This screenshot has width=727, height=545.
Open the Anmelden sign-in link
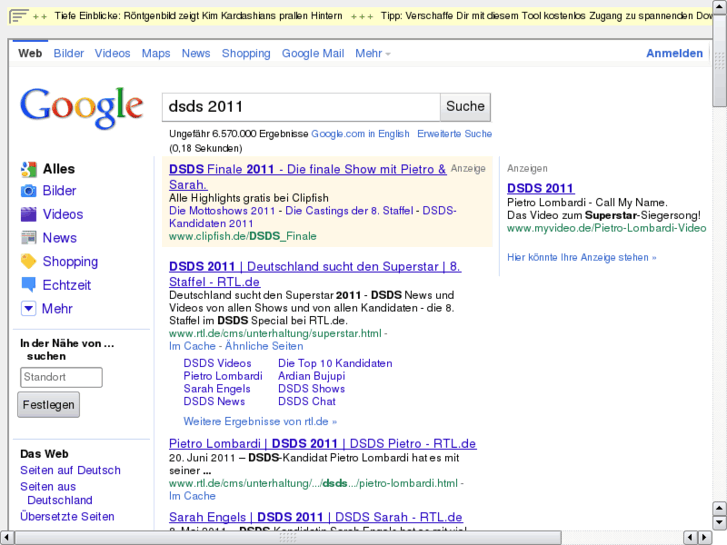click(x=674, y=53)
